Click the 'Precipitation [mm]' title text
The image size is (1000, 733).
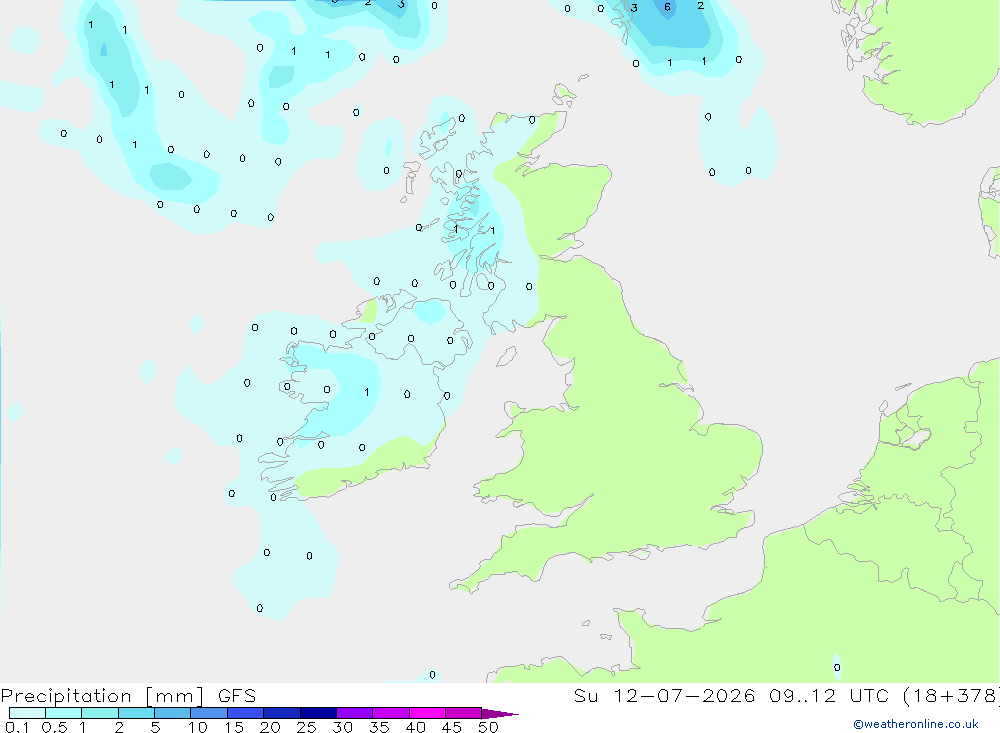[x=102, y=696]
